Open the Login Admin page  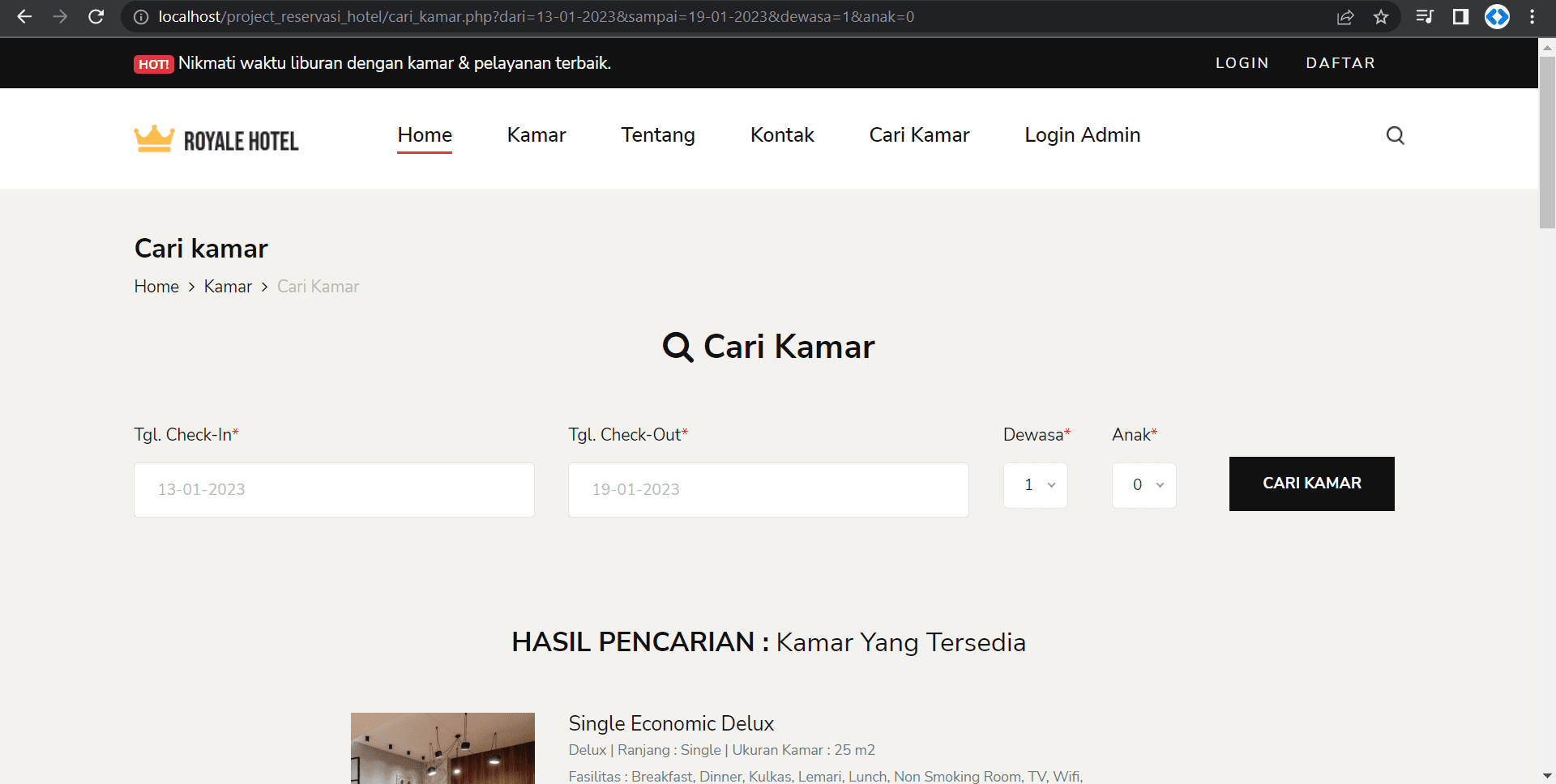pos(1082,135)
